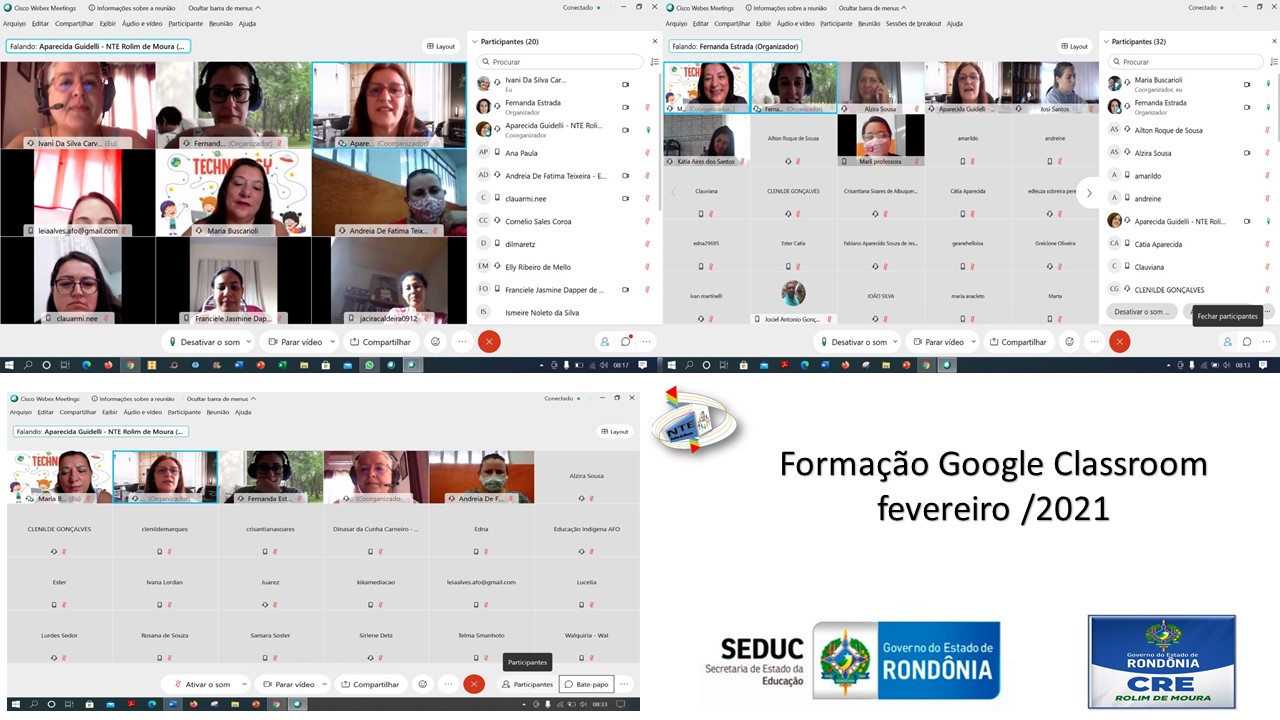Open more options ellipsis beside bottom-window reactions

click(449, 685)
